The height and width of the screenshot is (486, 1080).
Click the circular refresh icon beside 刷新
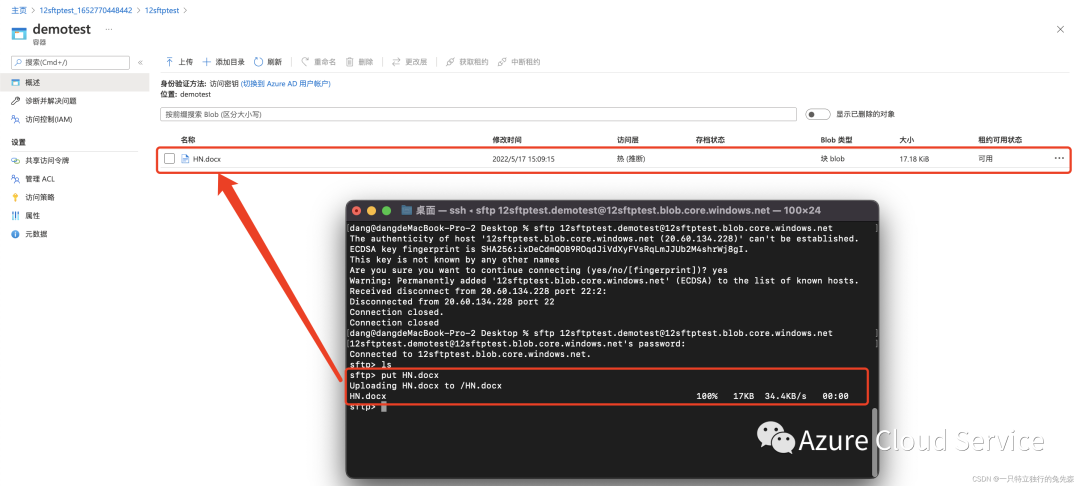[x=258, y=62]
